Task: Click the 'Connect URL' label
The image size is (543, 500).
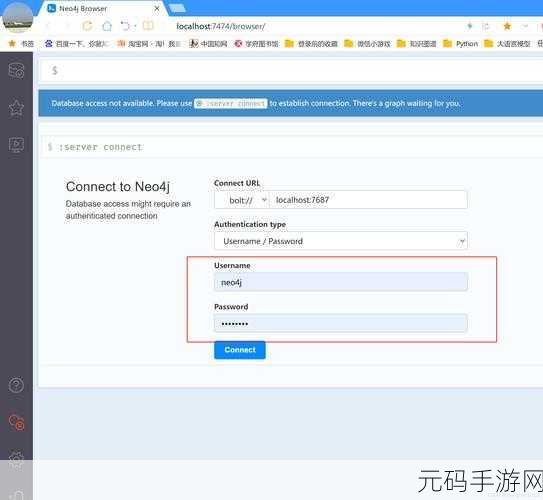Action: [237, 183]
